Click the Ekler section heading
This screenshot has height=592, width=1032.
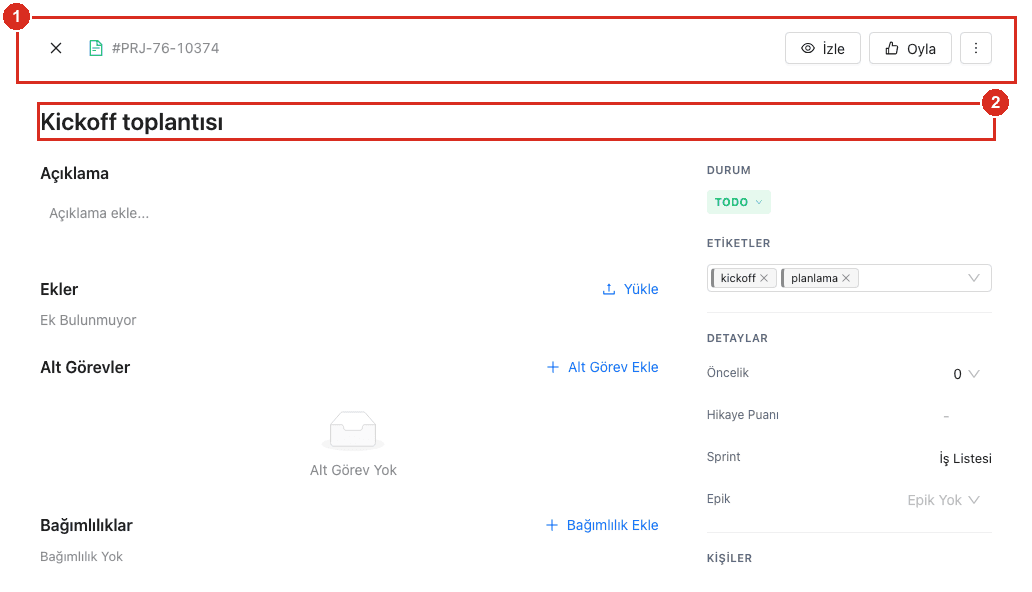click(59, 289)
